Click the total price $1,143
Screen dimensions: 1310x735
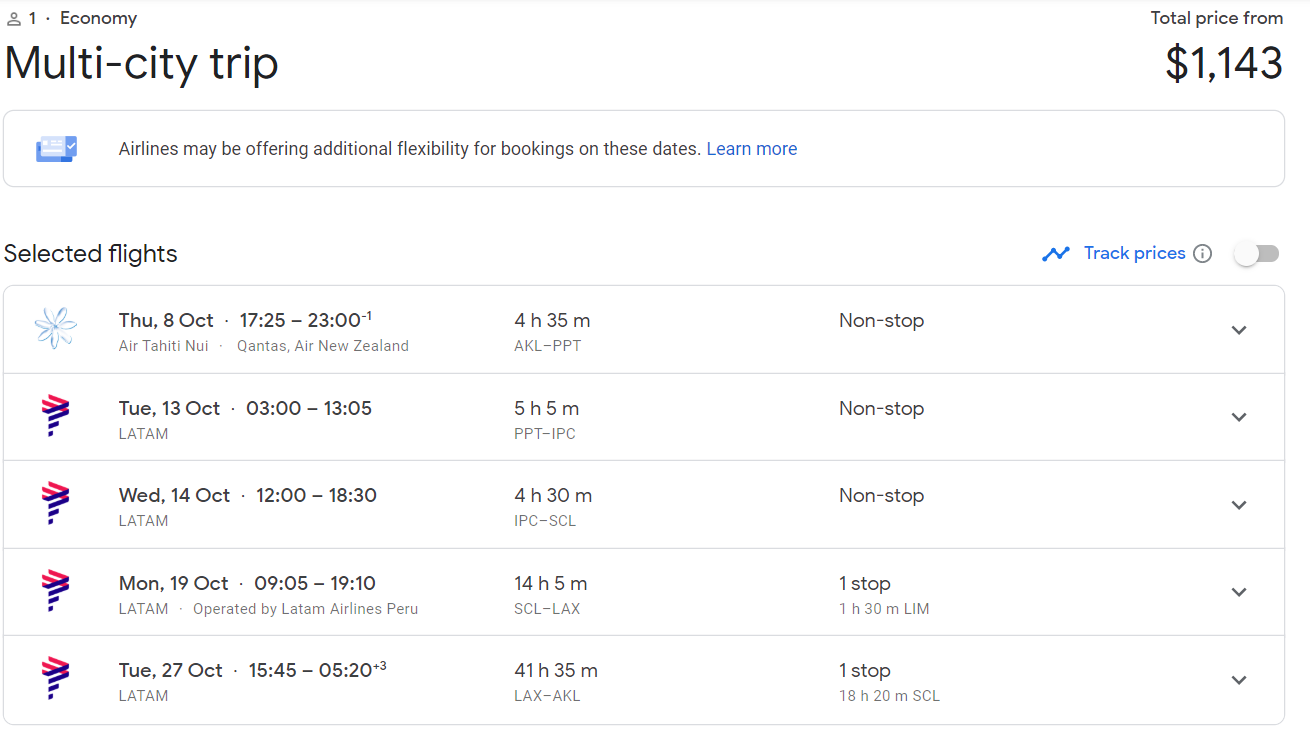click(1224, 63)
